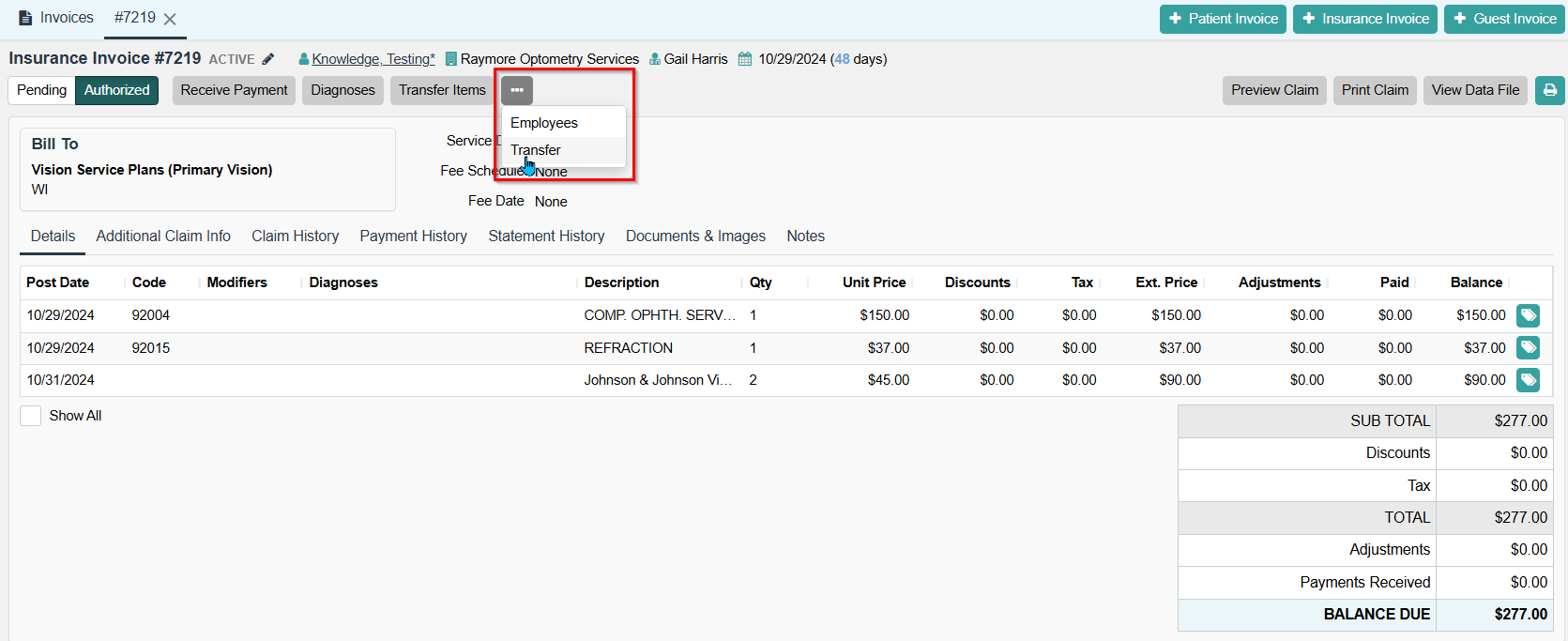Open the Payment History tab

pyautogui.click(x=413, y=237)
